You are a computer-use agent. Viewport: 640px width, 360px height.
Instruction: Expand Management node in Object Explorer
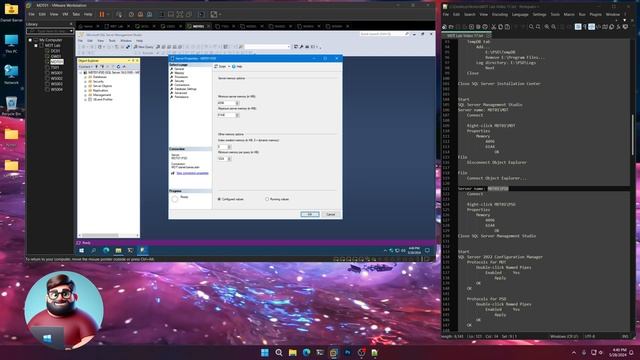[85, 95]
